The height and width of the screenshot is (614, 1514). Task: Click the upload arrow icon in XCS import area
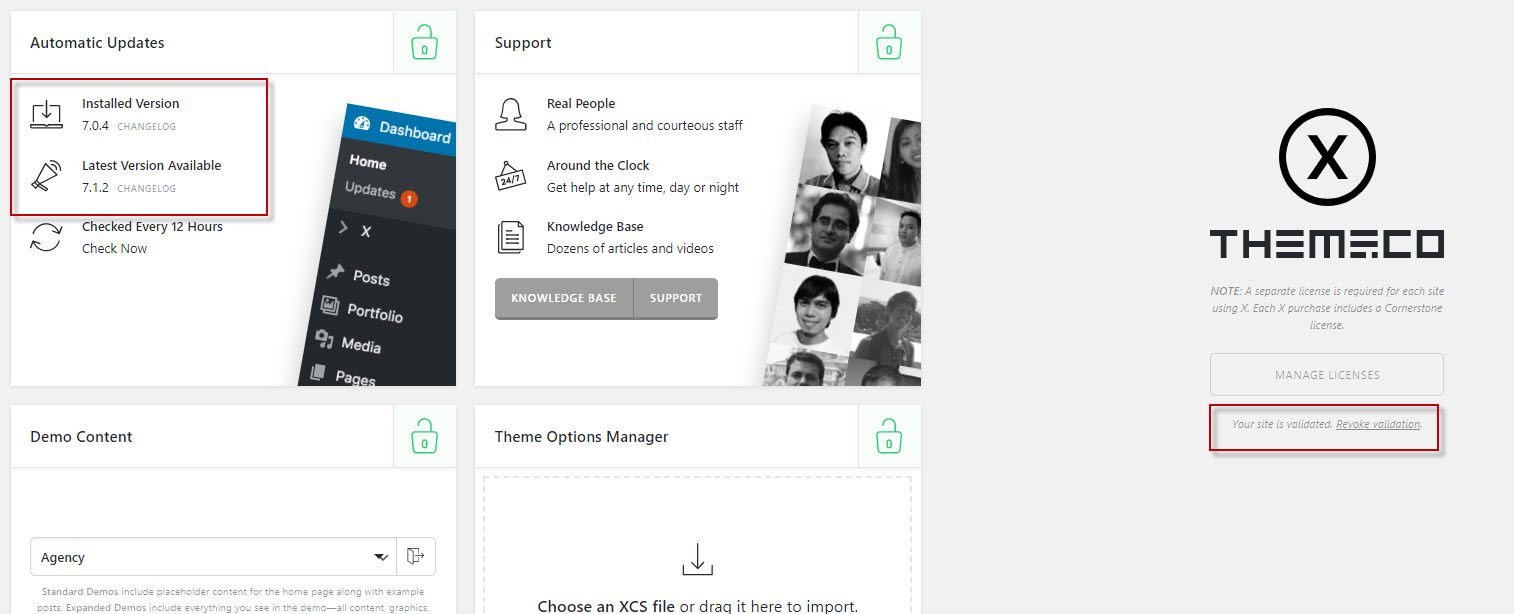tap(697, 559)
